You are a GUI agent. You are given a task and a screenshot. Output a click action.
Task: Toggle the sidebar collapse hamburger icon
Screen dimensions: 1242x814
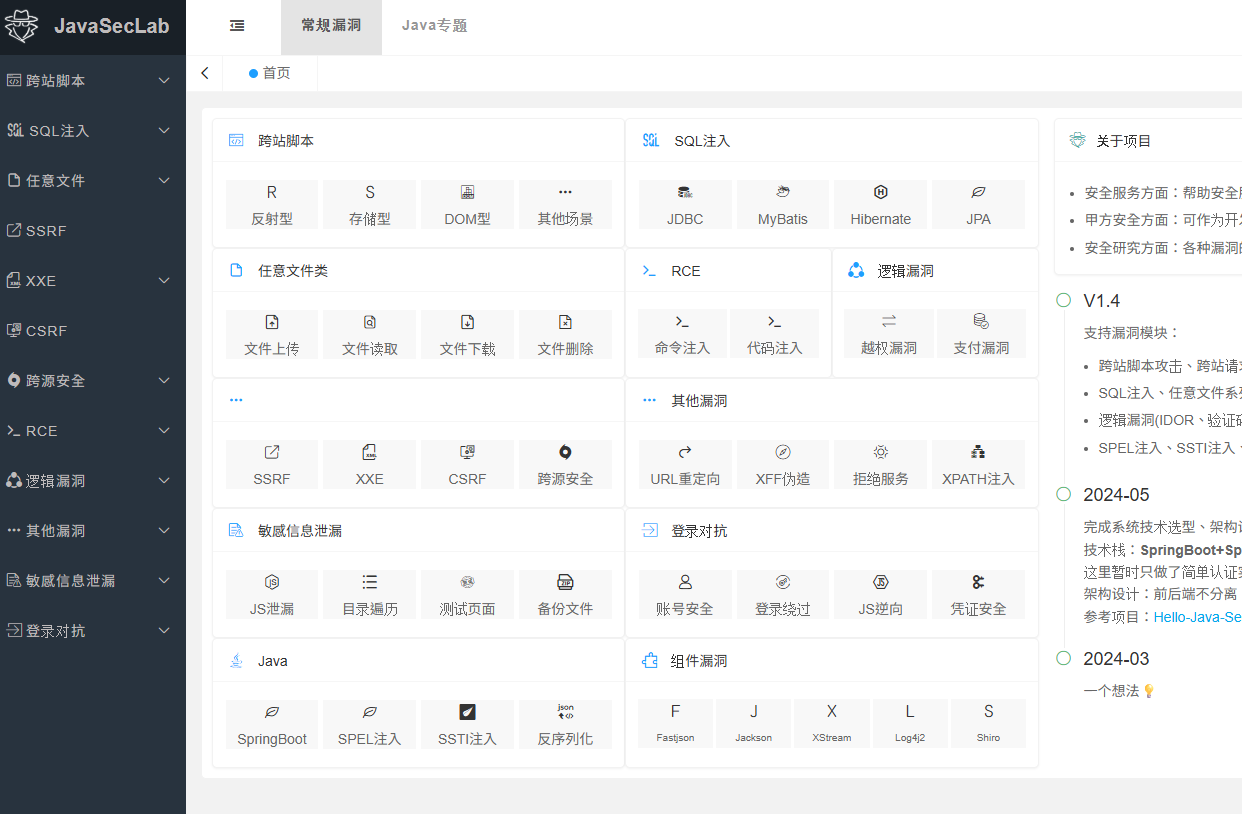pos(237,26)
